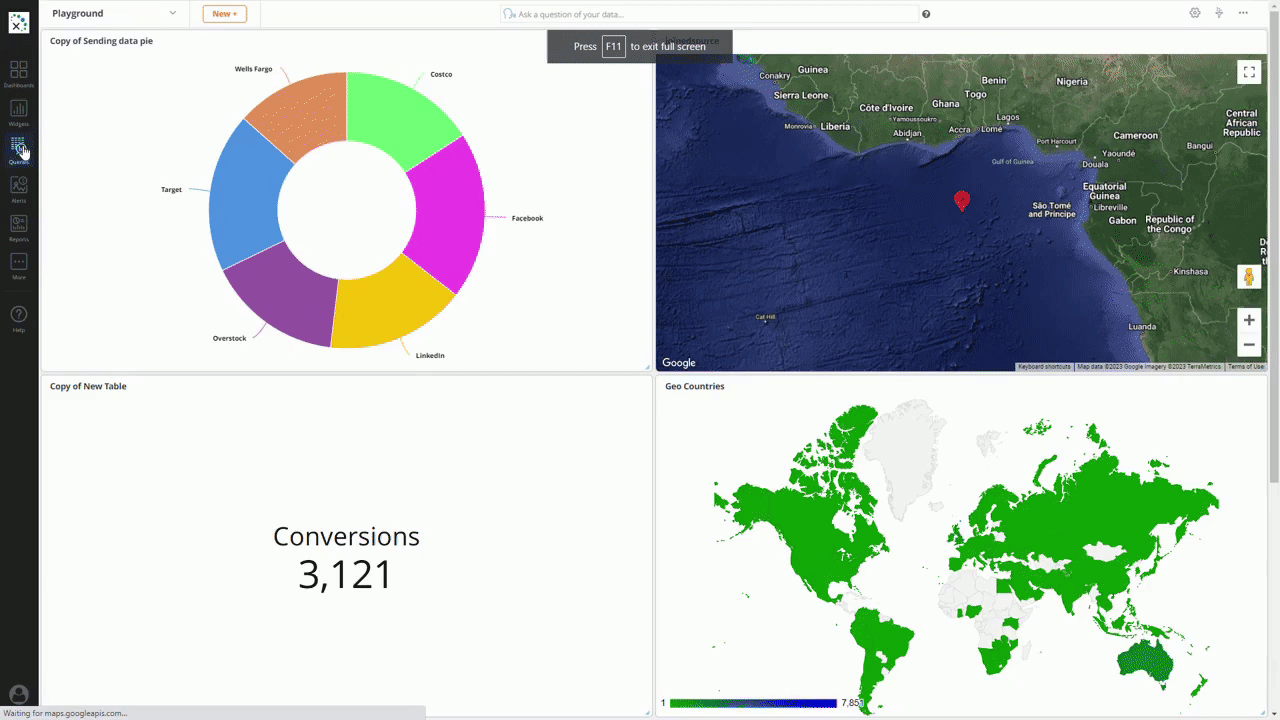Click the Help icon at the sidebar bottom
This screenshot has height=720, width=1280.
(19, 314)
